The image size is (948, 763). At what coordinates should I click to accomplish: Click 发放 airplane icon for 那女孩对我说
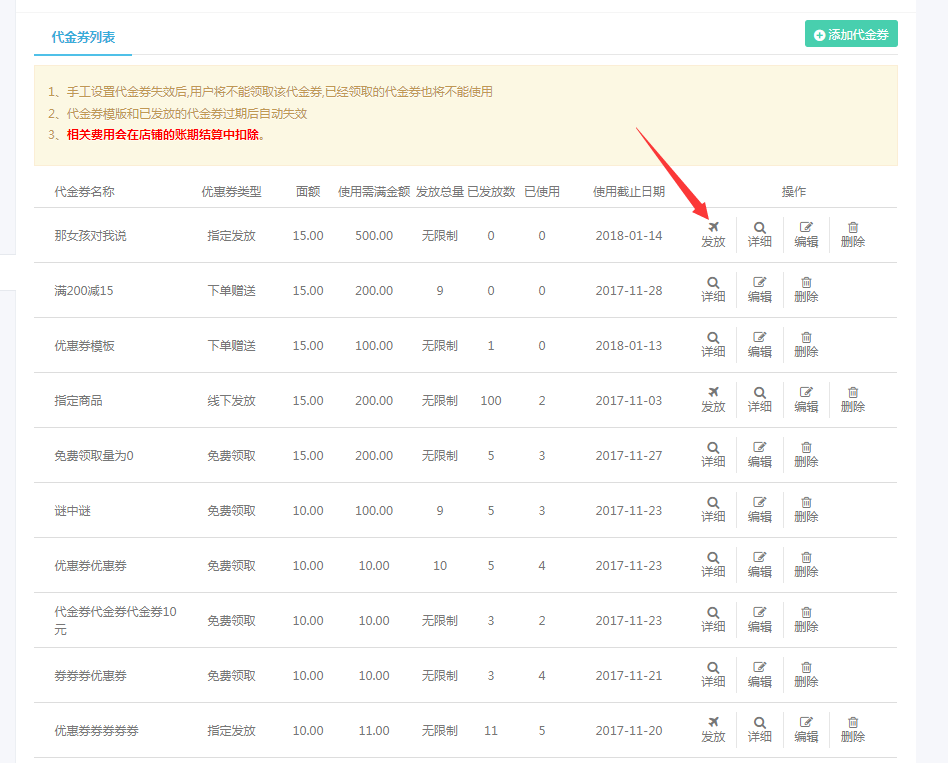713,234
